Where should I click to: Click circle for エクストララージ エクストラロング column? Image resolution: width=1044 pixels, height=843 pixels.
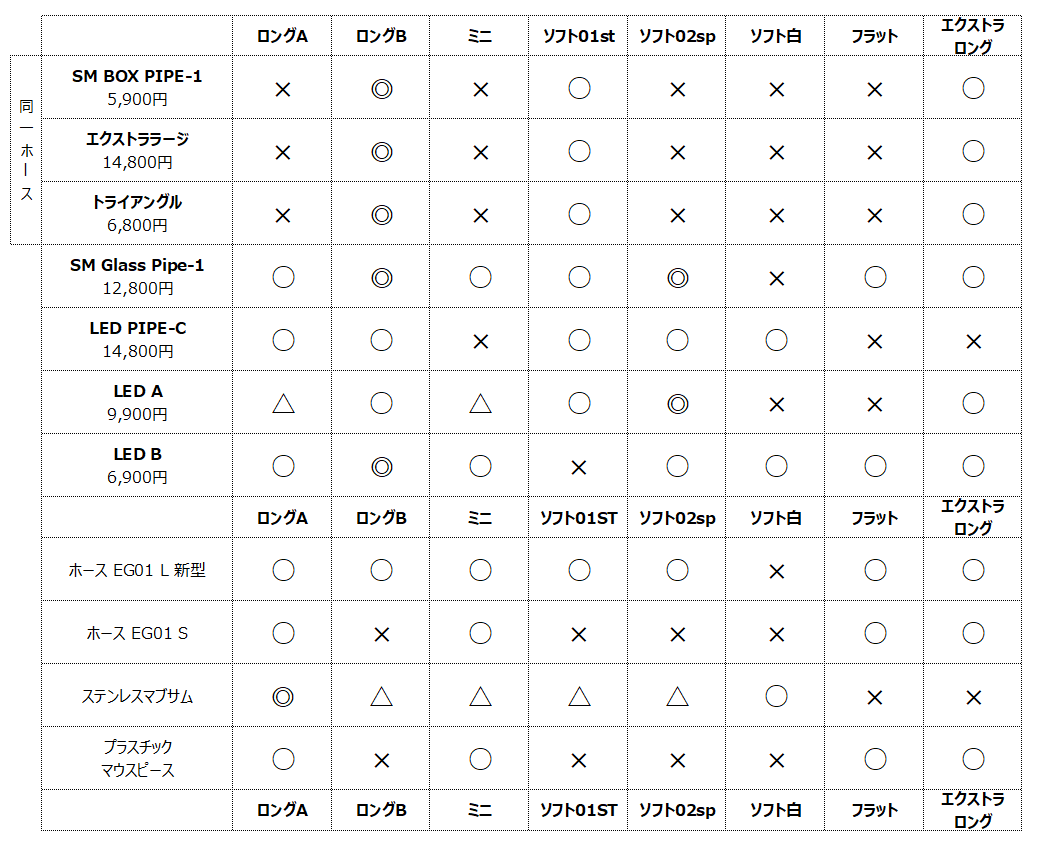tap(973, 151)
